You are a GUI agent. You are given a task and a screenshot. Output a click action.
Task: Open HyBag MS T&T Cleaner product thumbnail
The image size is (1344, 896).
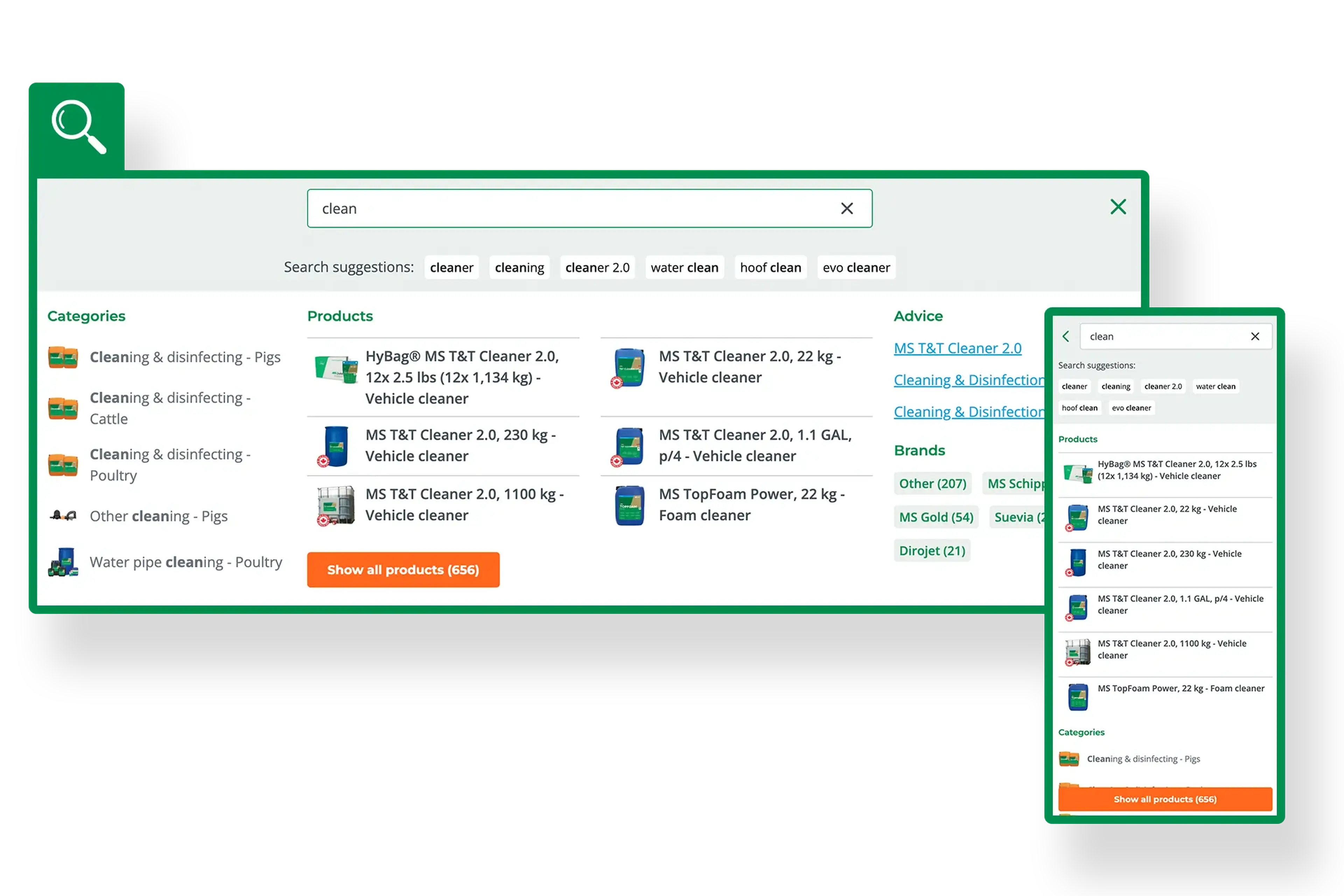coord(336,369)
